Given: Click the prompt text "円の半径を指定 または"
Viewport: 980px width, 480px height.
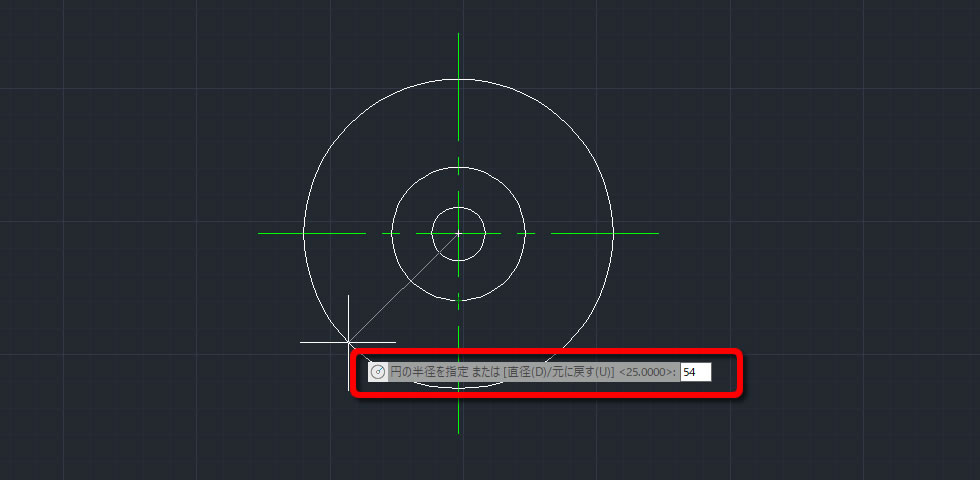Looking at the screenshot, I should (444, 372).
